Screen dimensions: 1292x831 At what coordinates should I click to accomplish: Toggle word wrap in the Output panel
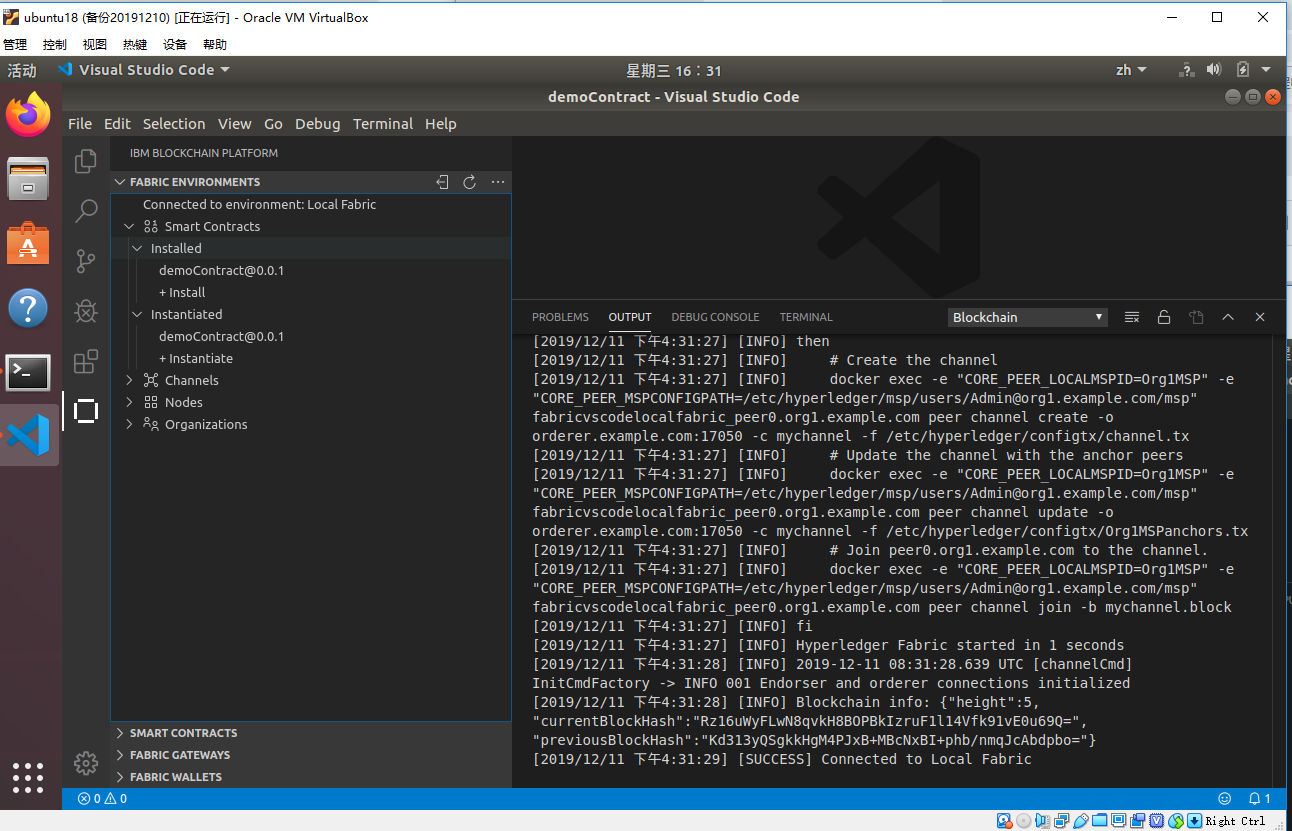click(1196, 317)
